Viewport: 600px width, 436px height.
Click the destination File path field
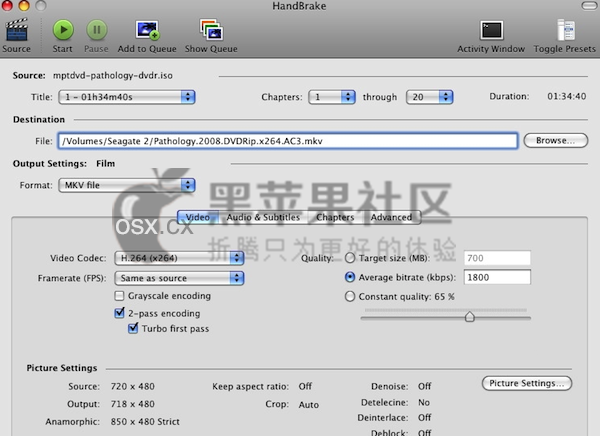[288, 141]
